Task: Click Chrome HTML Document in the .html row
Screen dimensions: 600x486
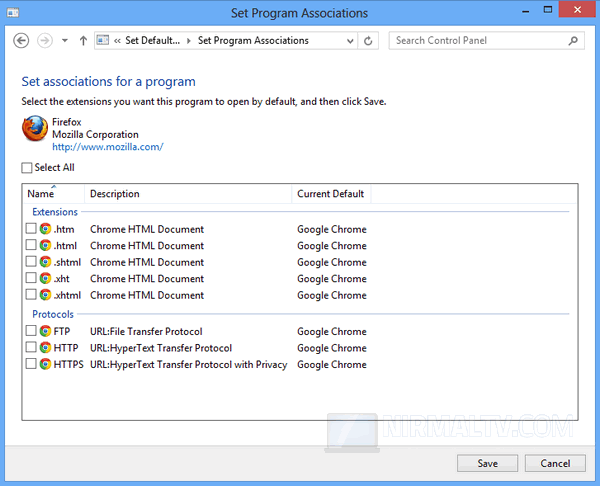Action: 147,246
